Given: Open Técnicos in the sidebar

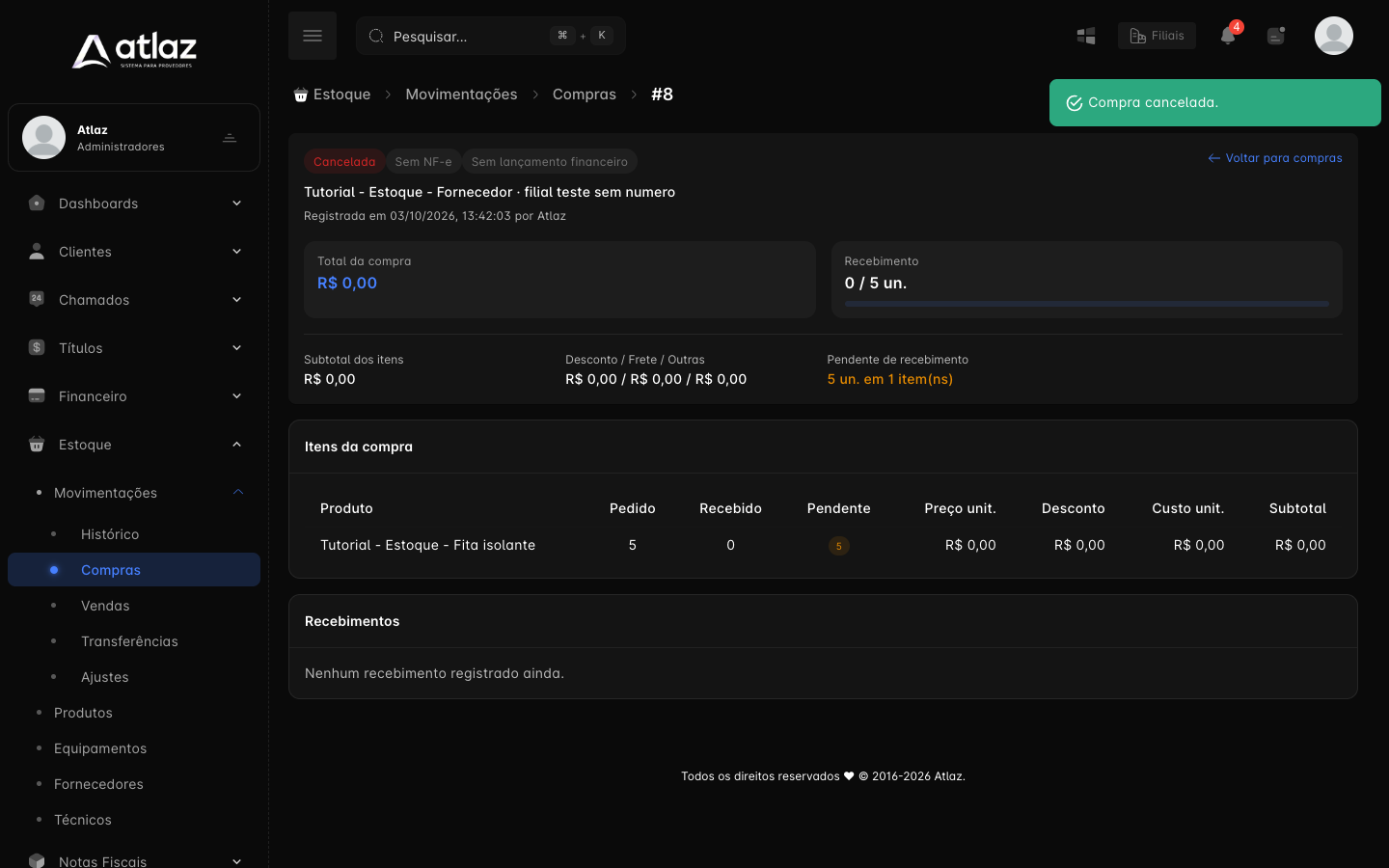Looking at the screenshot, I should tap(83, 820).
